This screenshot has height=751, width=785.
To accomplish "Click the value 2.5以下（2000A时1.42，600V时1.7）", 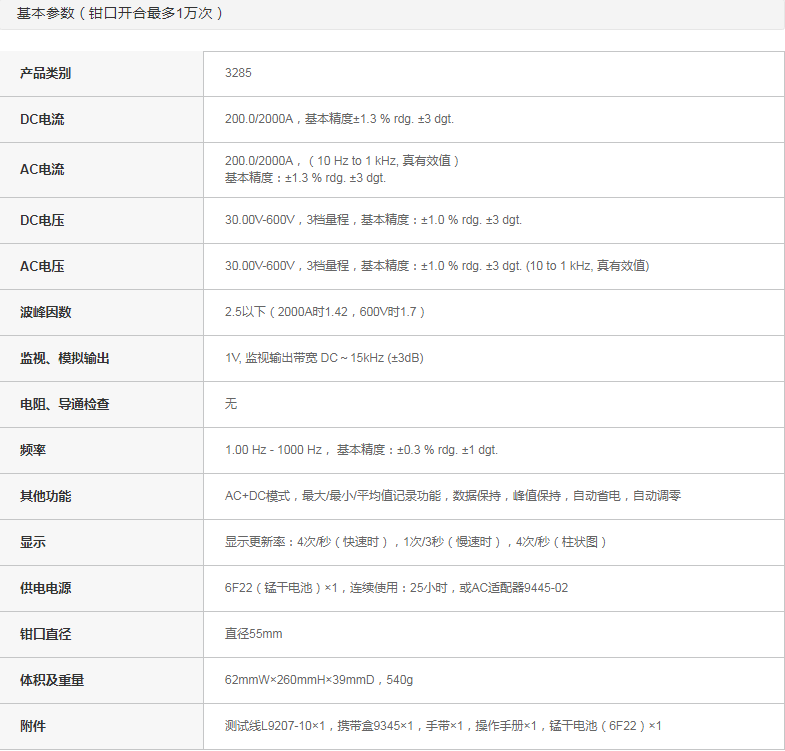I will click(x=325, y=312).
